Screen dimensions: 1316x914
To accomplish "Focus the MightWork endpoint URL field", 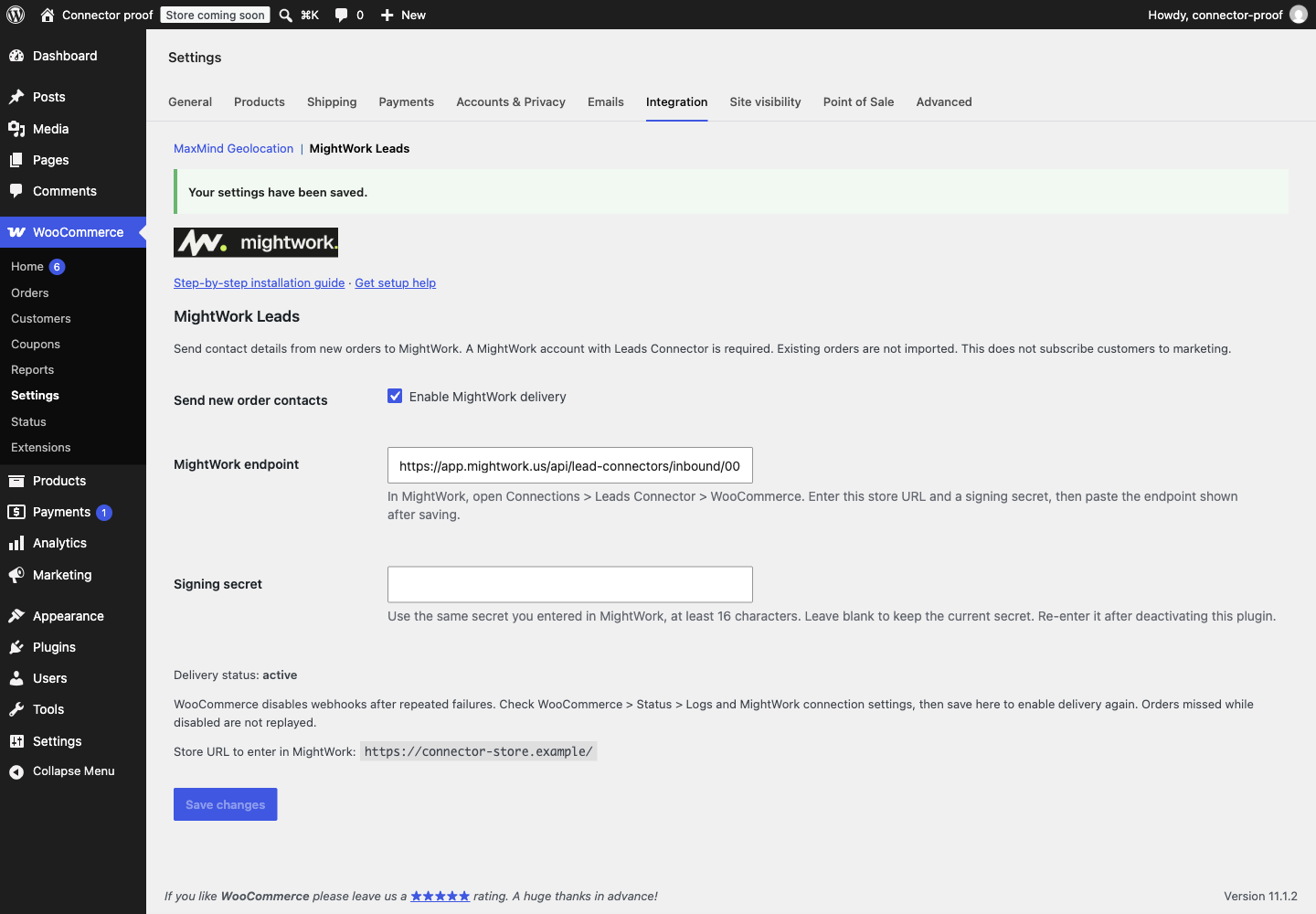I will tap(570, 465).
